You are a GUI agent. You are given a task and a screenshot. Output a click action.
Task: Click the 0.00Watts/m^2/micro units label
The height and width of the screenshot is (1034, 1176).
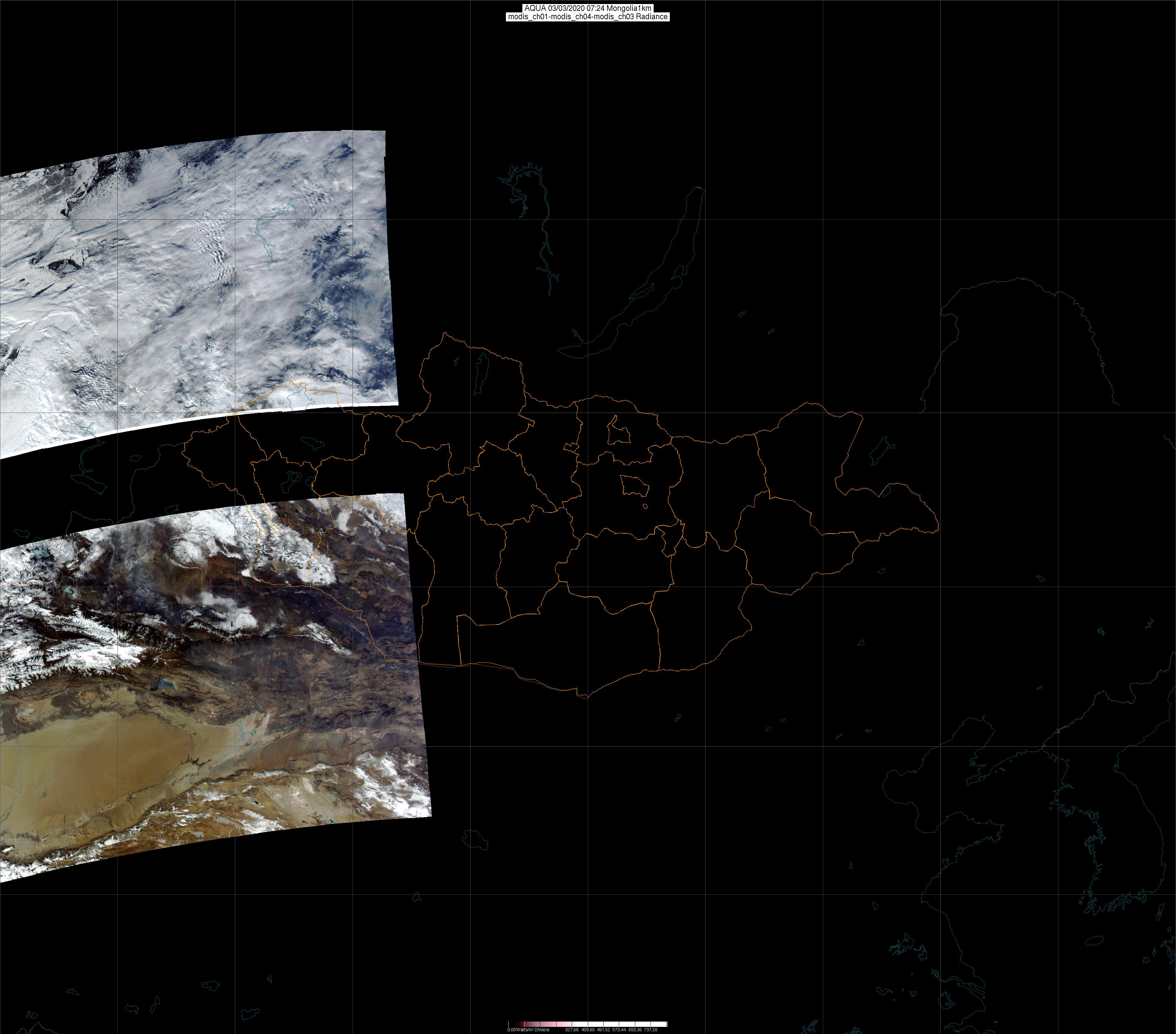click(528, 1029)
